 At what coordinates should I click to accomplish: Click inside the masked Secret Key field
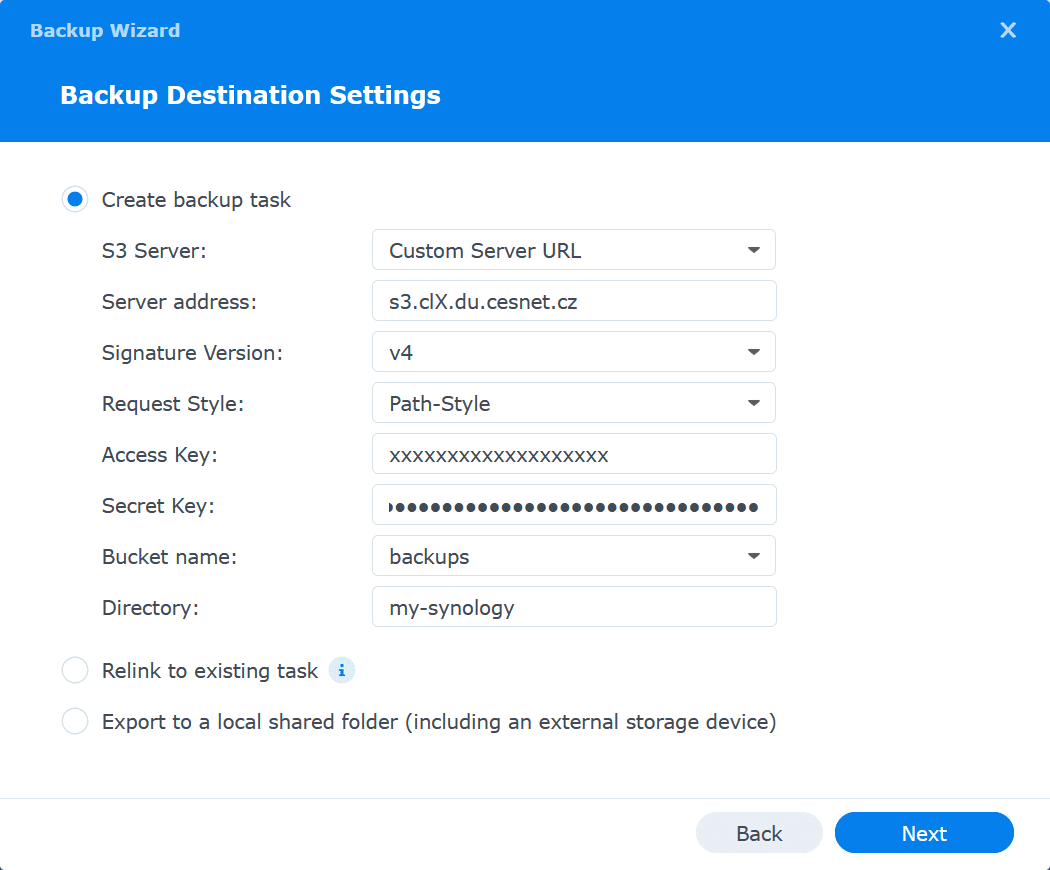pos(574,504)
